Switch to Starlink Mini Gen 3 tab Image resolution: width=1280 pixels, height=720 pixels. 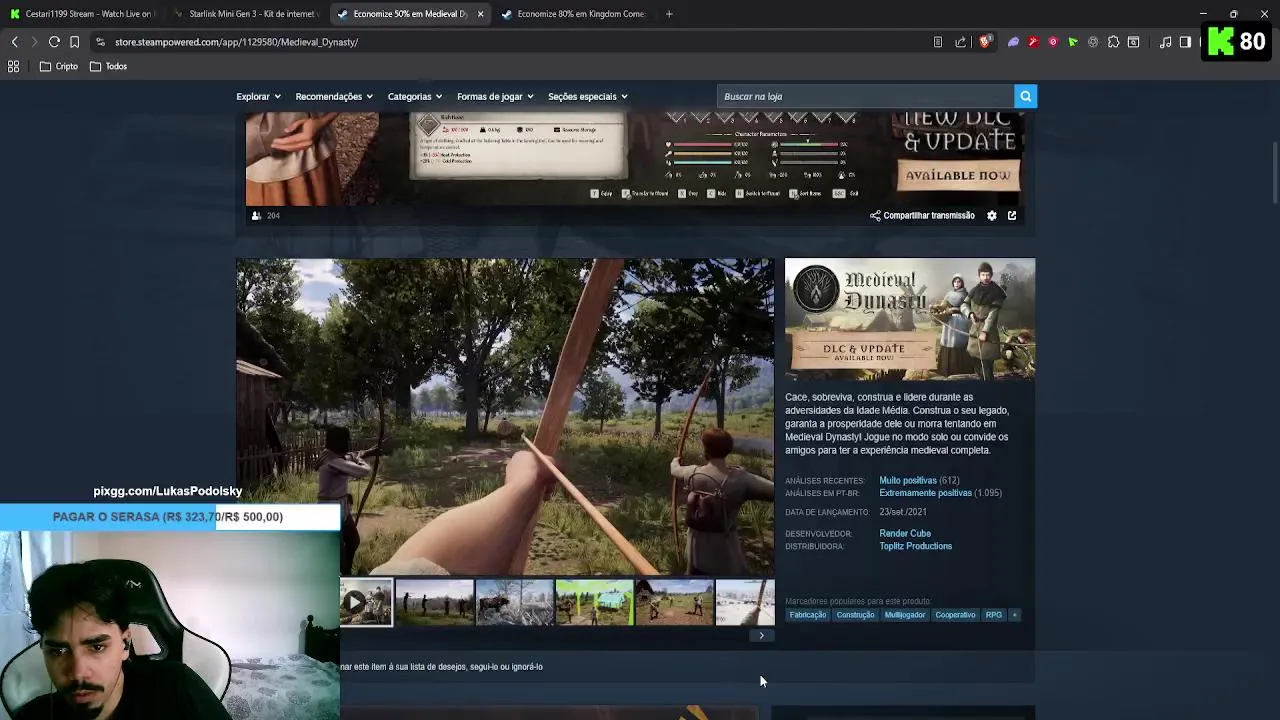point(245,14)
